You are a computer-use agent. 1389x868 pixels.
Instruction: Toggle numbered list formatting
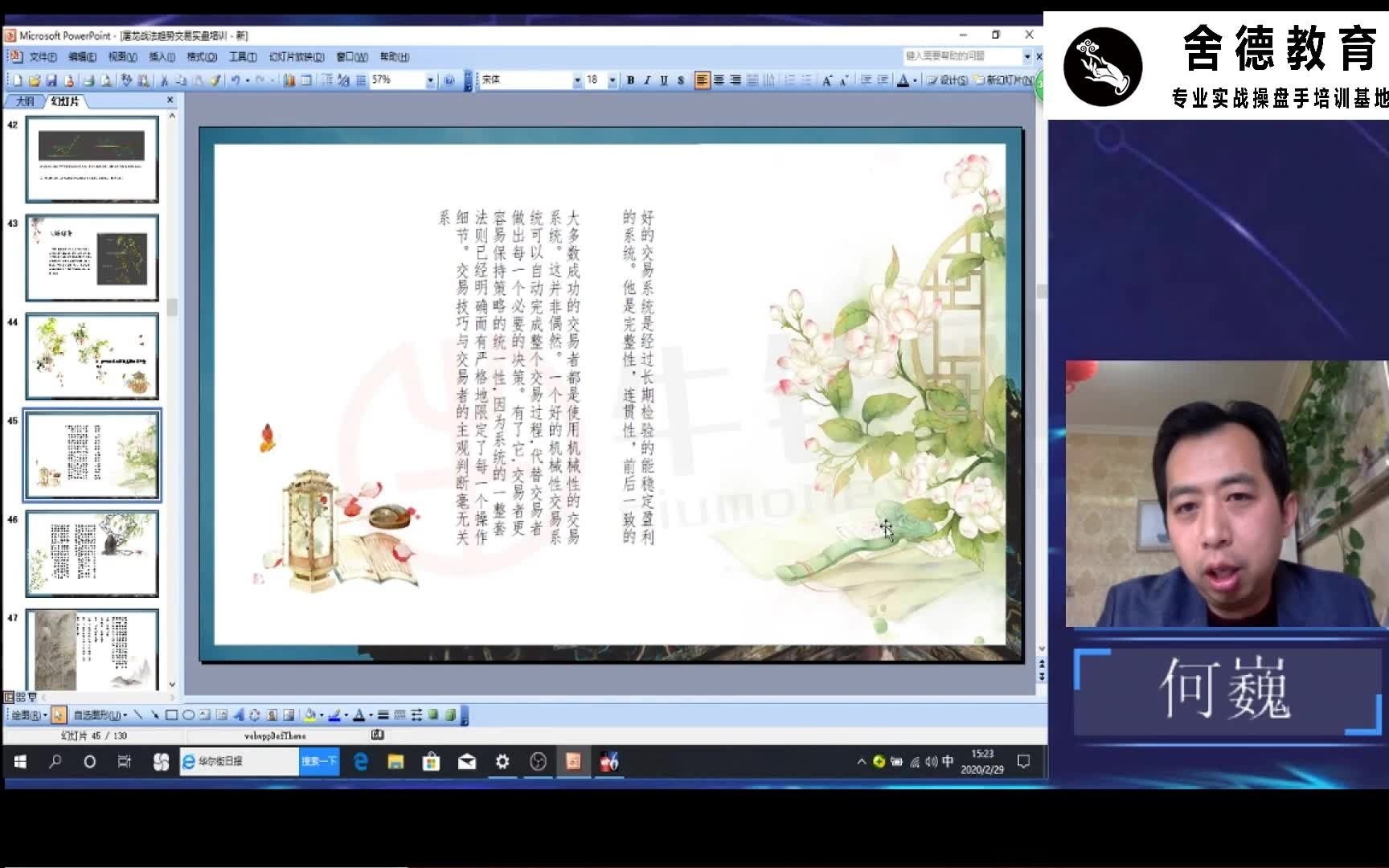[790, 80]
